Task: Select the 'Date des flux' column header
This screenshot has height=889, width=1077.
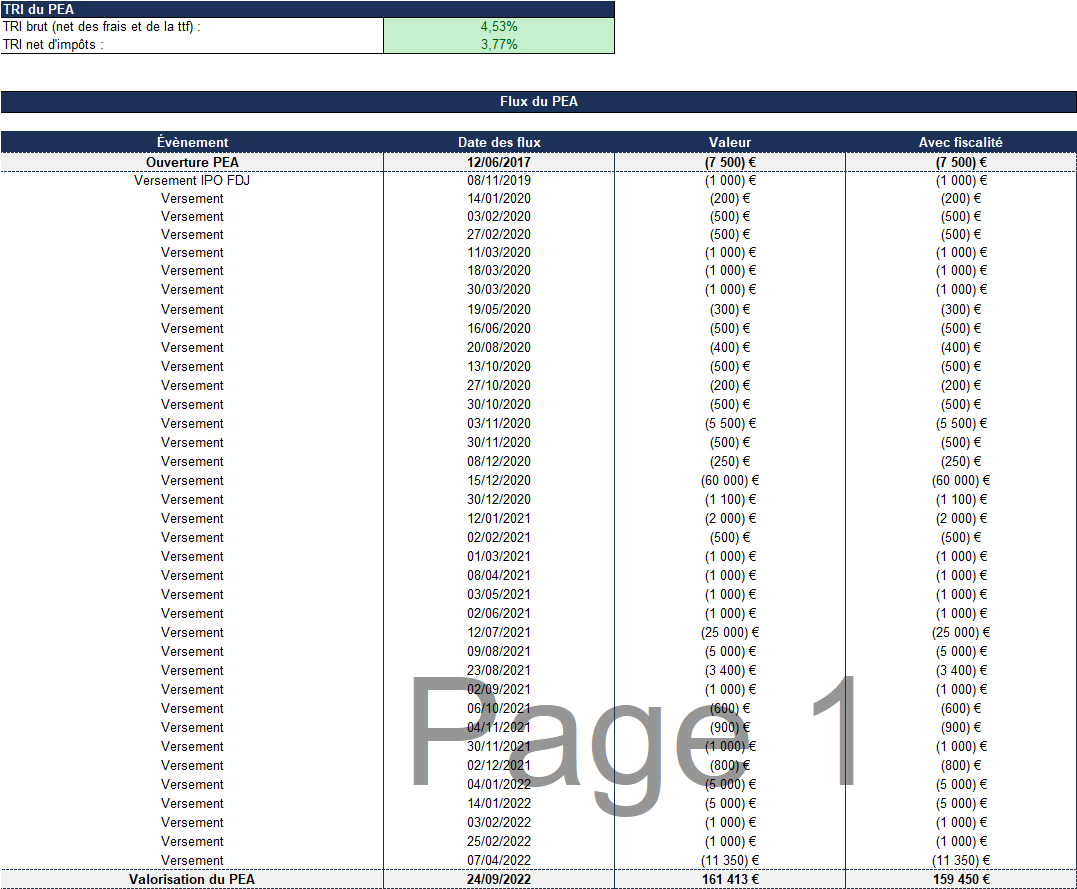Action: [499, 142]
